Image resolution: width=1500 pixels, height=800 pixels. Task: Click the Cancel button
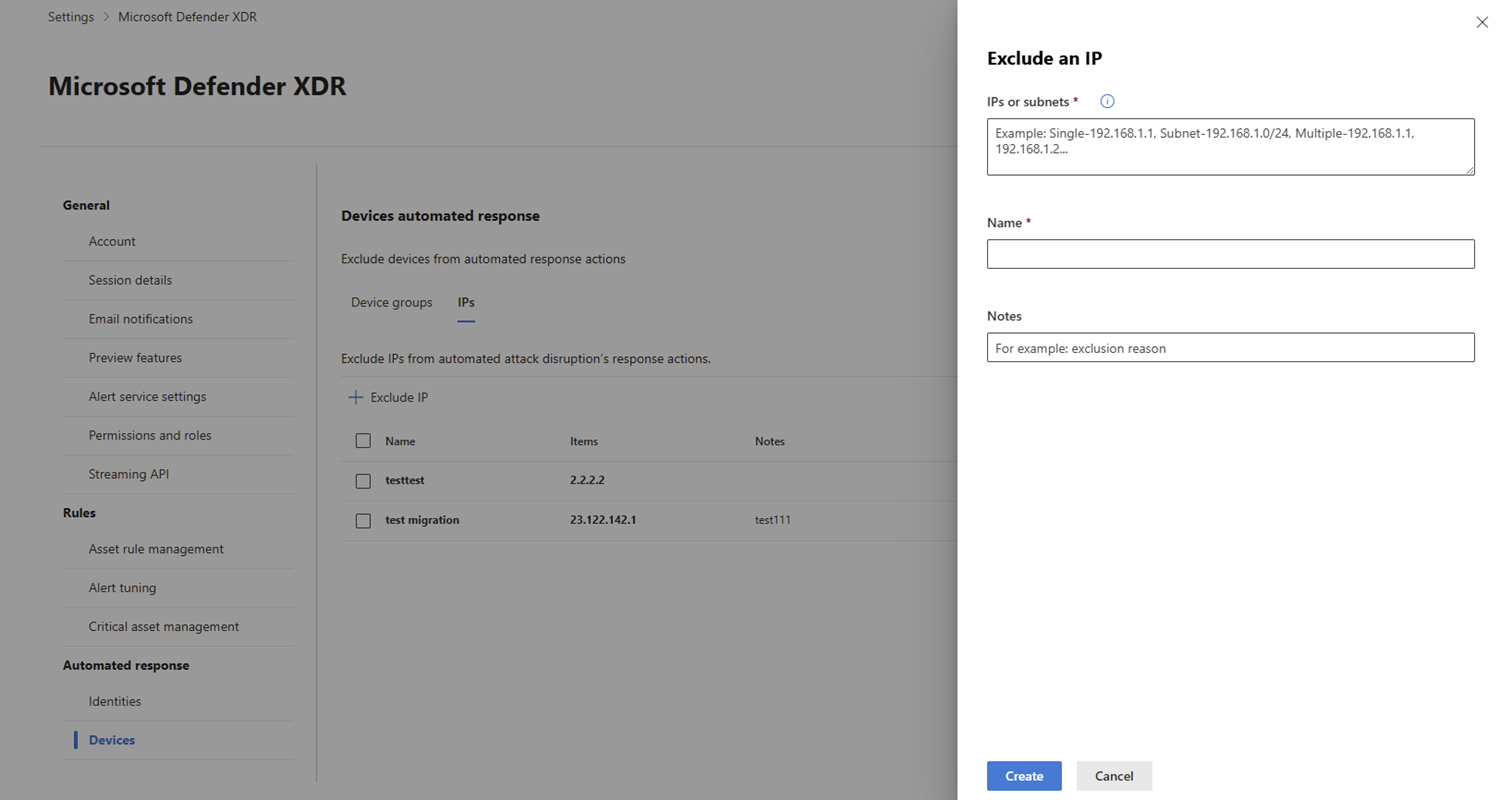pos(1114,776)
